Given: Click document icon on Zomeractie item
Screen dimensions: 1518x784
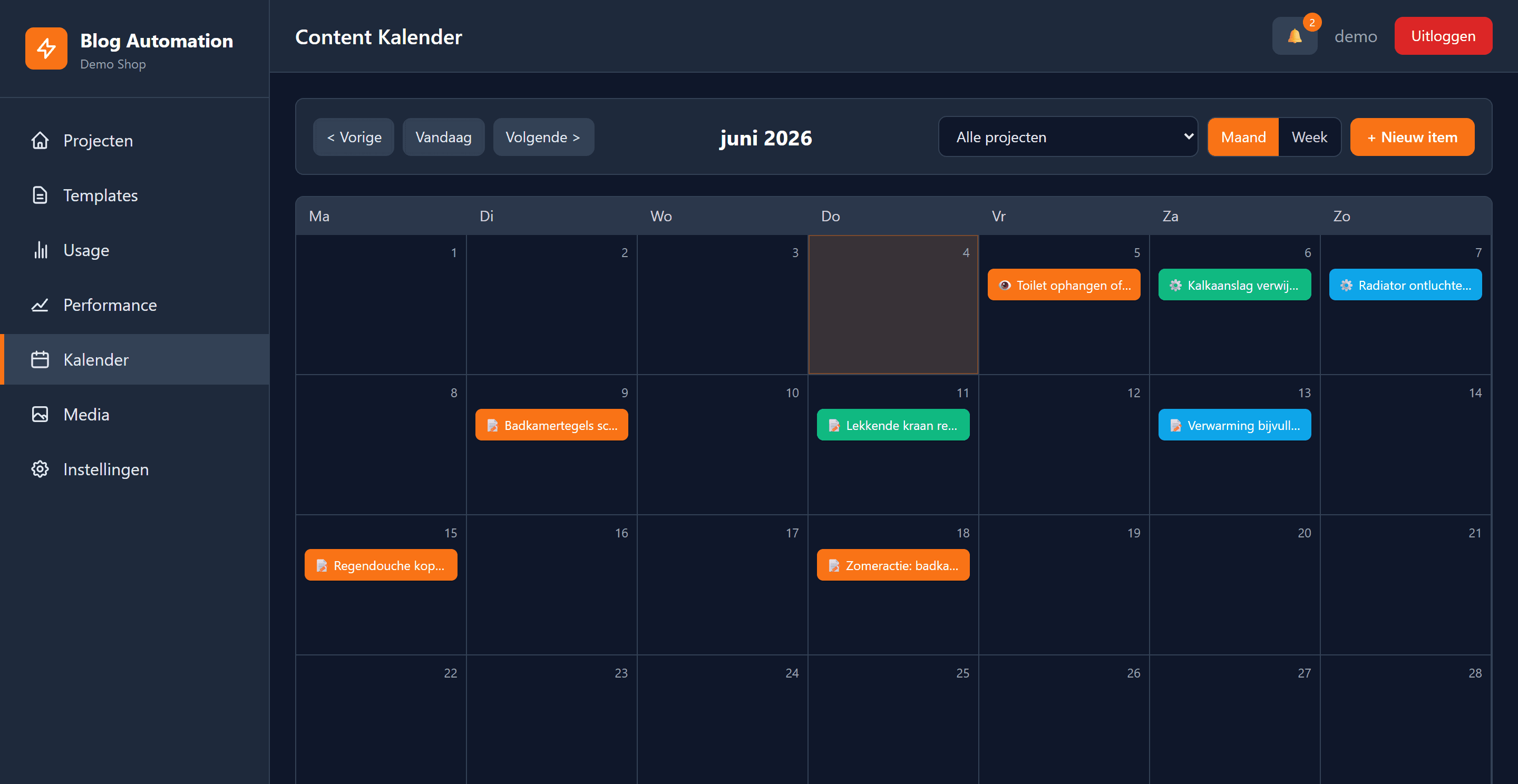Looking at the screenshot, I should pos(834,566).
